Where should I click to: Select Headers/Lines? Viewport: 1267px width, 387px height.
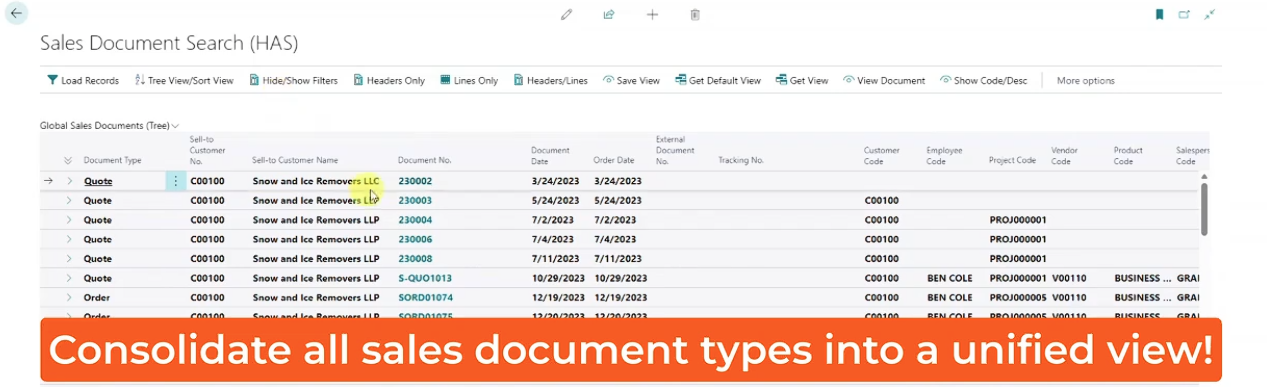pos(551,81)
